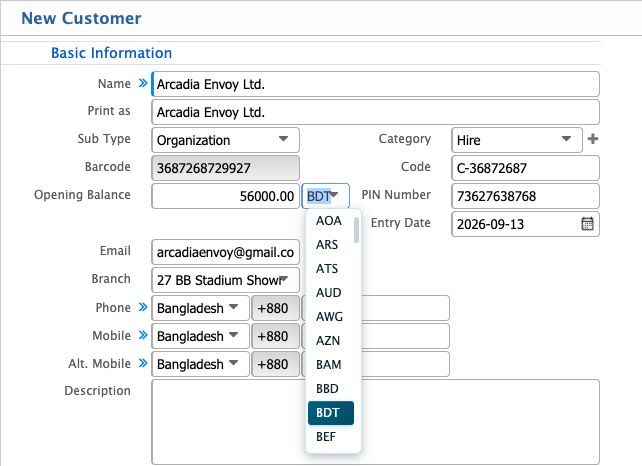The height and width of the screenshot is (466, 642).
Task: Click the double-arrow icon beside Mobile
Action: (142, 335)
